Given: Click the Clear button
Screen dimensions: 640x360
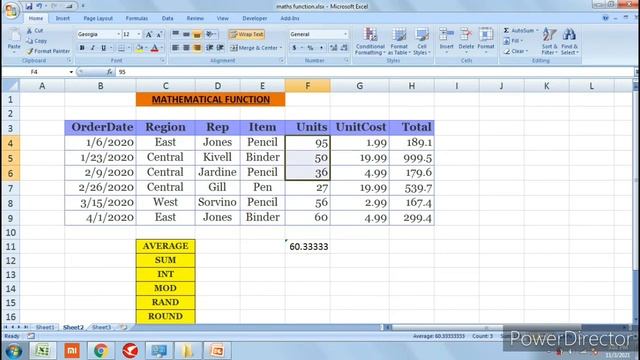Looking at the screenshot, I should (x=516, y=51).
